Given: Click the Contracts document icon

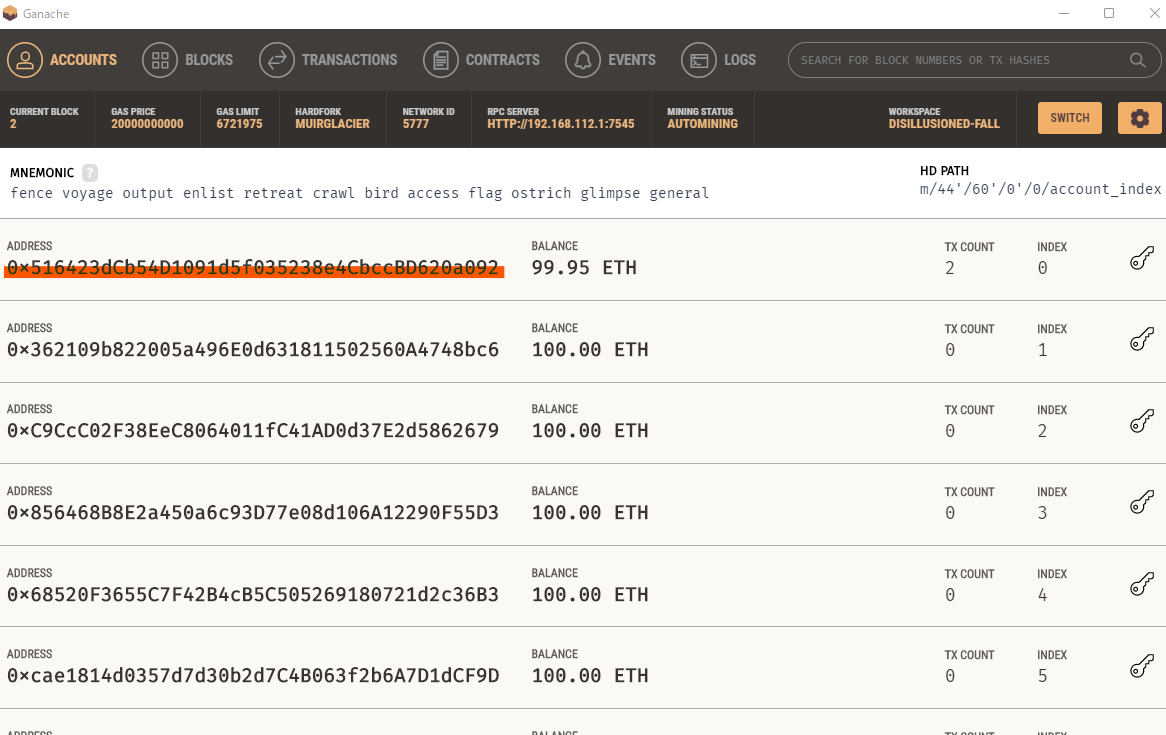Looking at the screenshot, I should [441, 60].
